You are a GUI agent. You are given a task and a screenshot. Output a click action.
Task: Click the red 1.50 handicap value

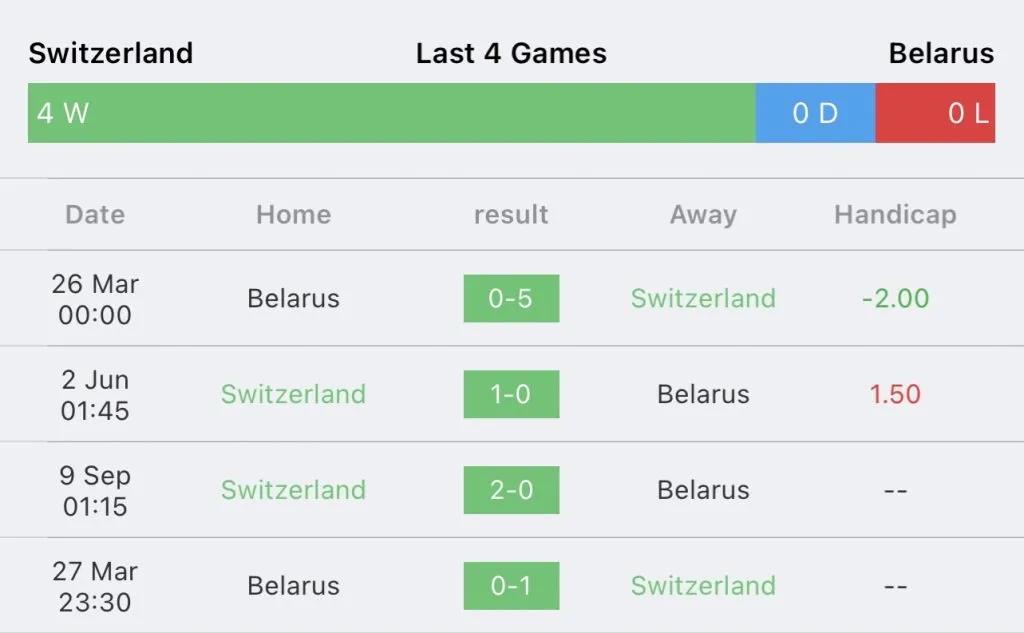895,394
